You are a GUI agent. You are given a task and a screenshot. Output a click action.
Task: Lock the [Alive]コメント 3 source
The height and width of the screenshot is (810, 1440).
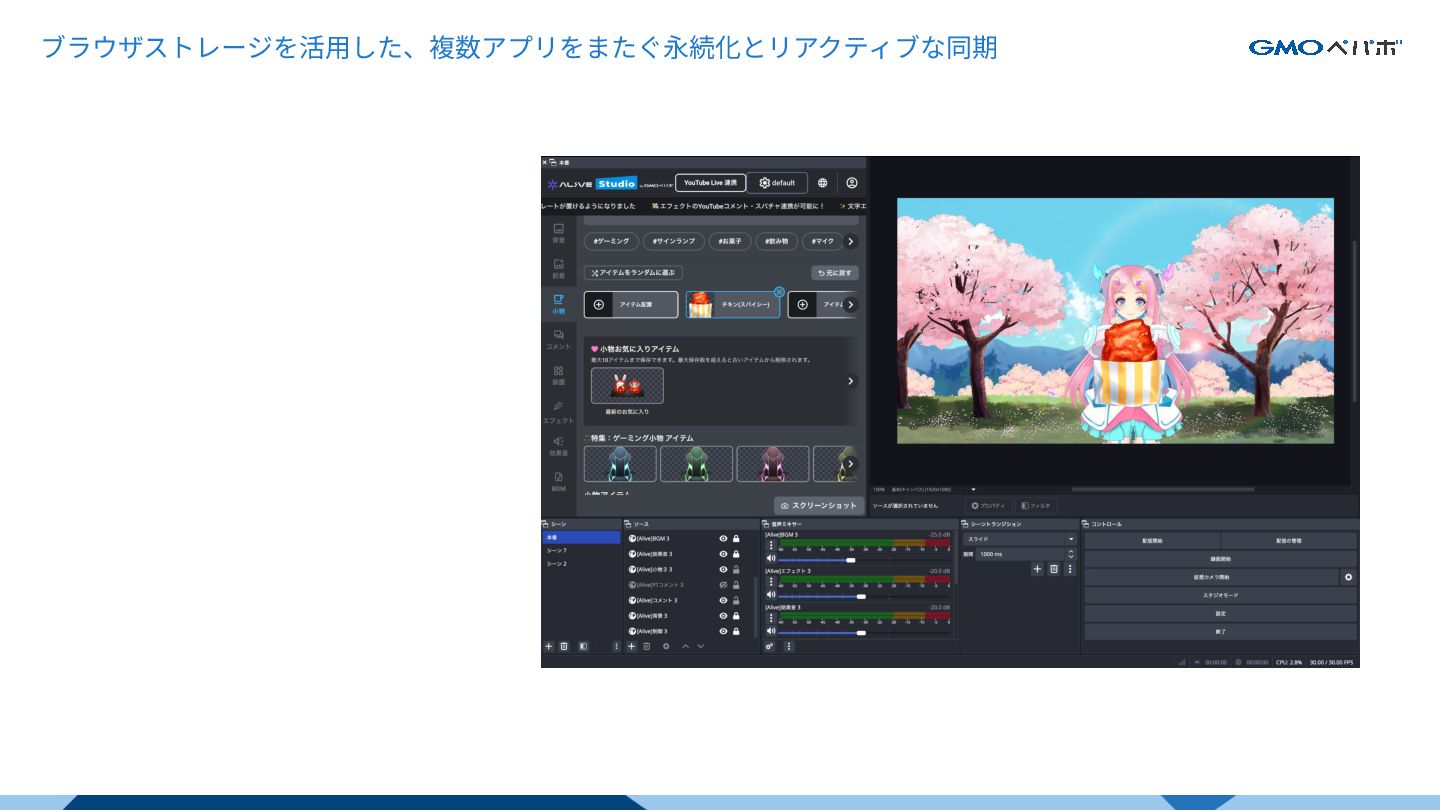point(737,601)
